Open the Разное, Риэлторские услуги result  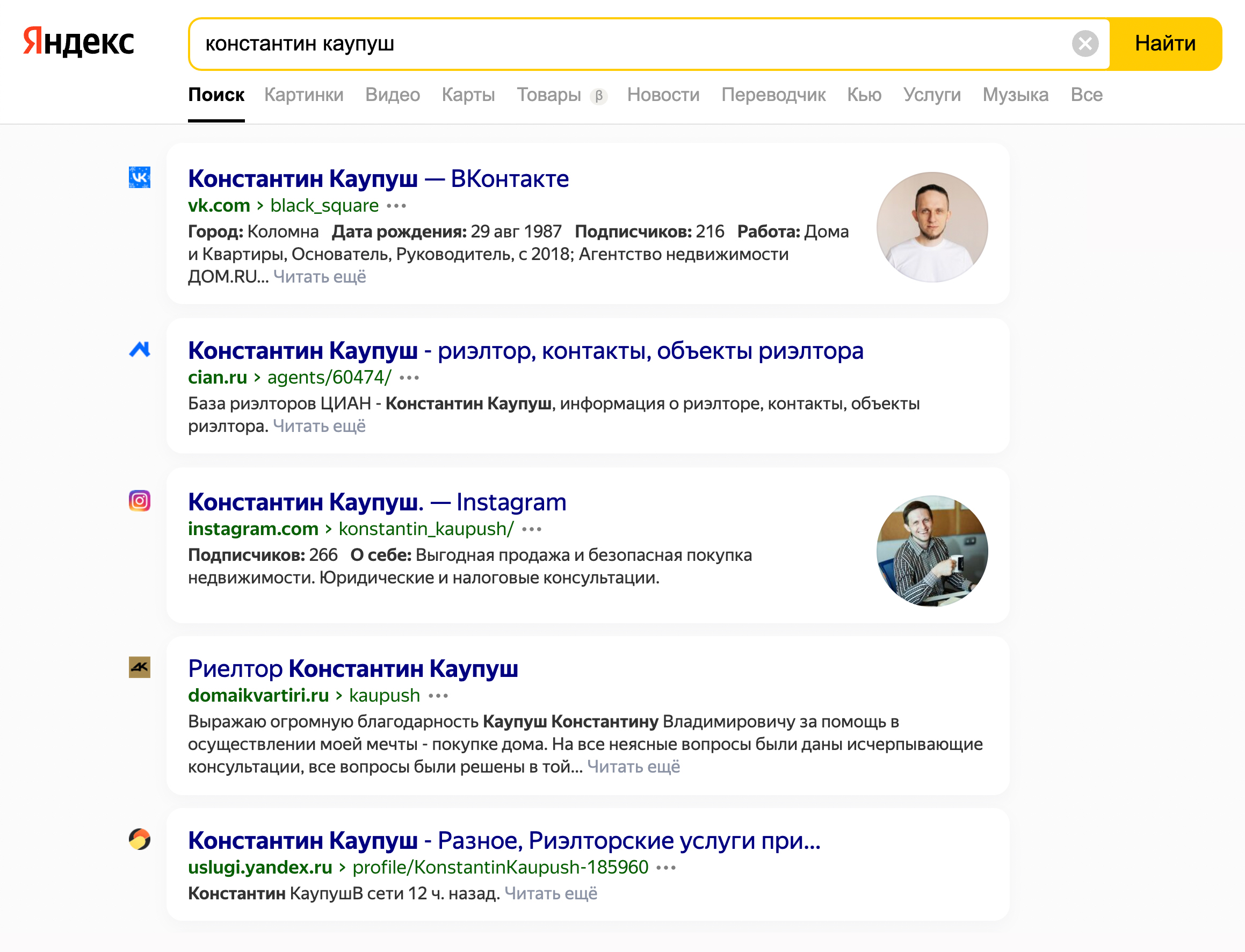504,840
